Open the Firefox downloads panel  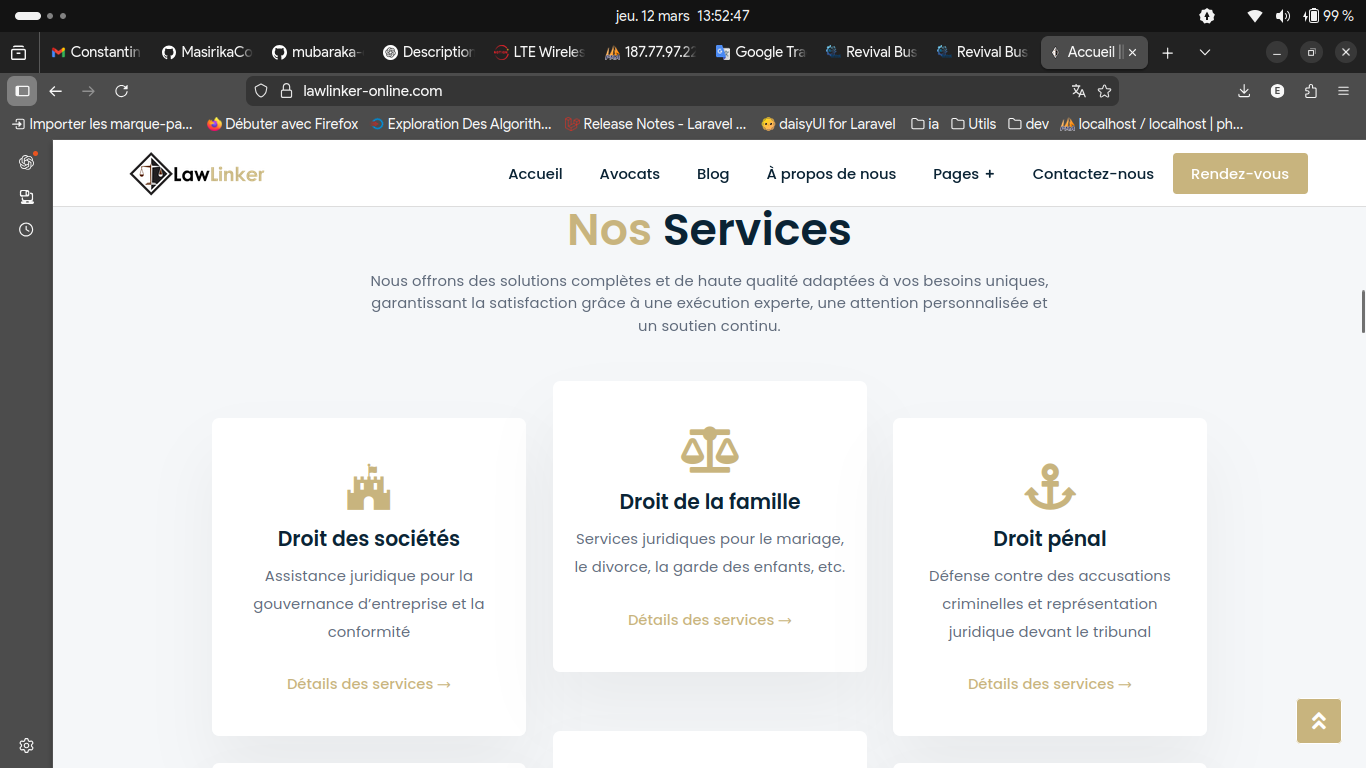click(x=1244, y=91)
